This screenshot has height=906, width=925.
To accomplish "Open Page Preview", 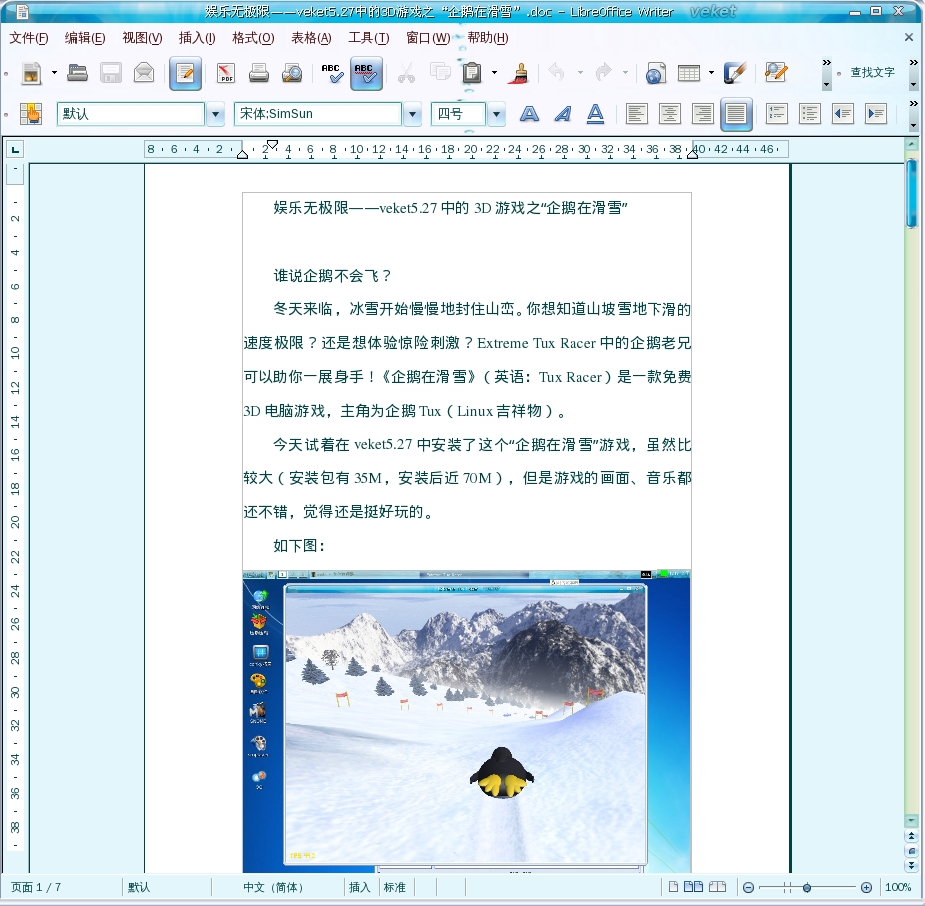I will tap(291, 73).
